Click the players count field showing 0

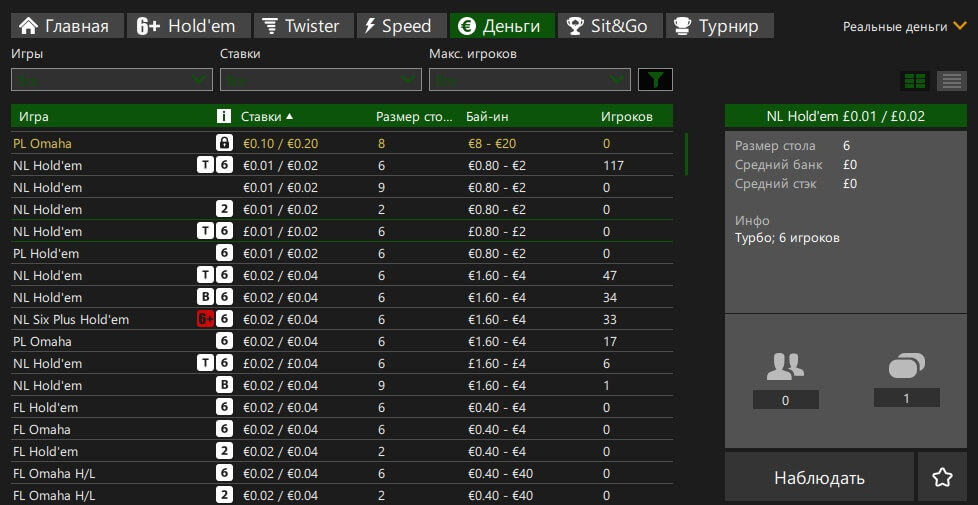(785, 400)
